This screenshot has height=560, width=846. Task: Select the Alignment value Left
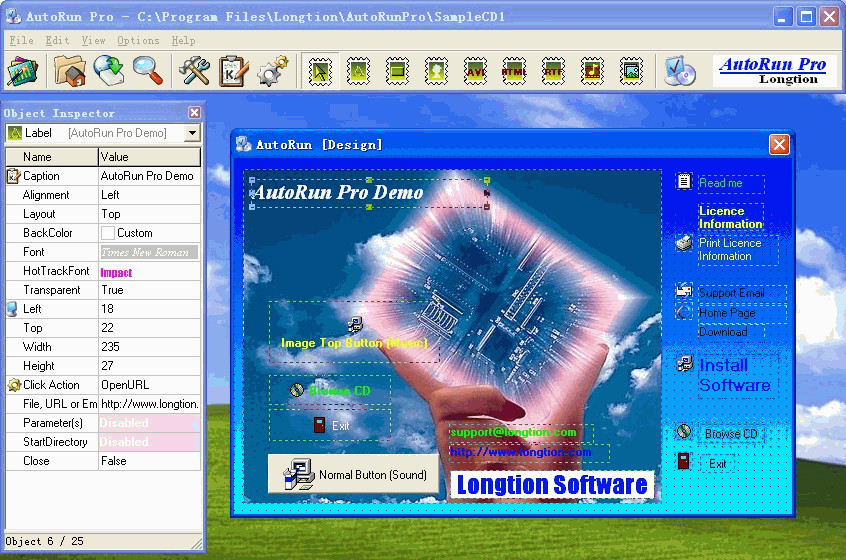149,195
